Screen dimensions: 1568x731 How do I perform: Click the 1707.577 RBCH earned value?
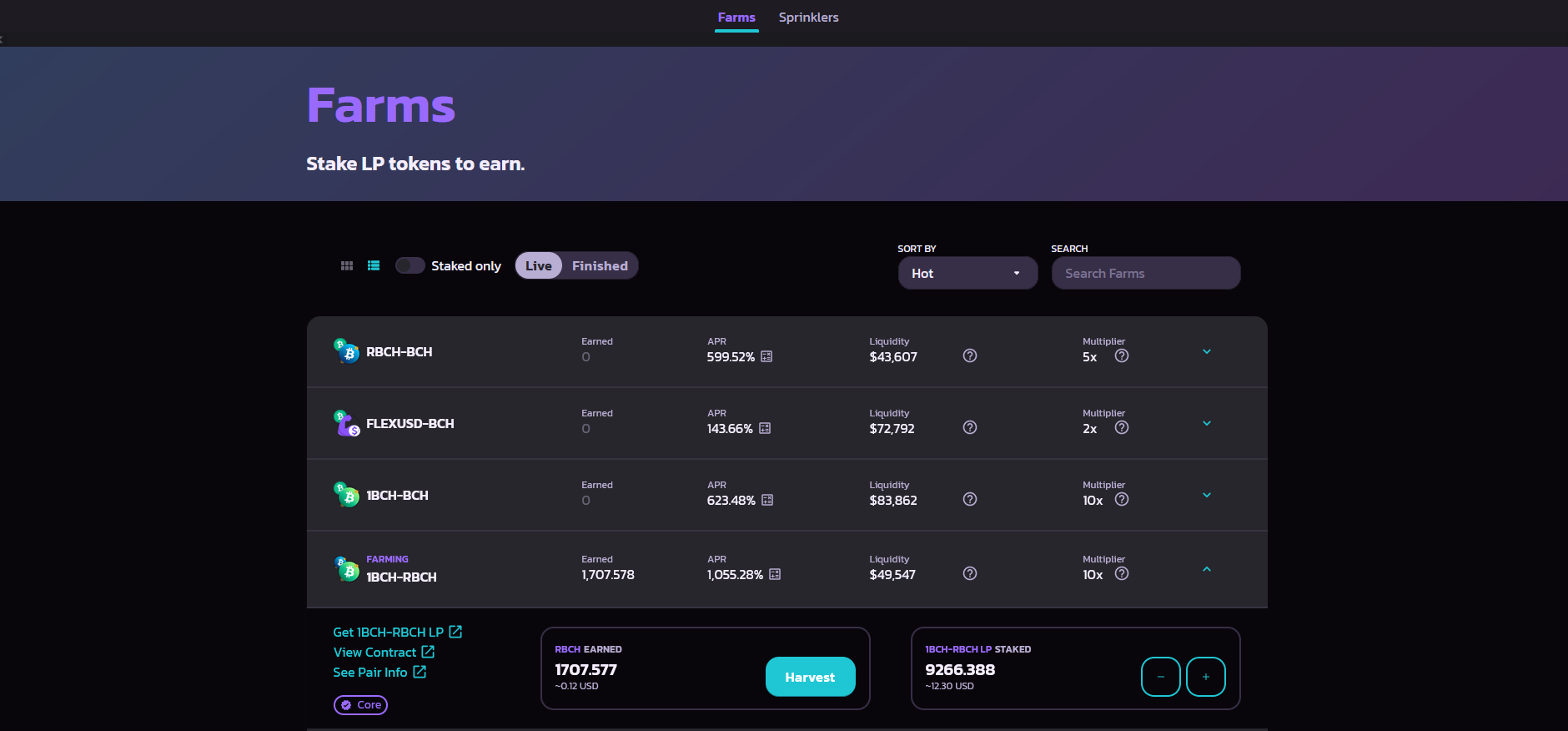pos(585,670)
